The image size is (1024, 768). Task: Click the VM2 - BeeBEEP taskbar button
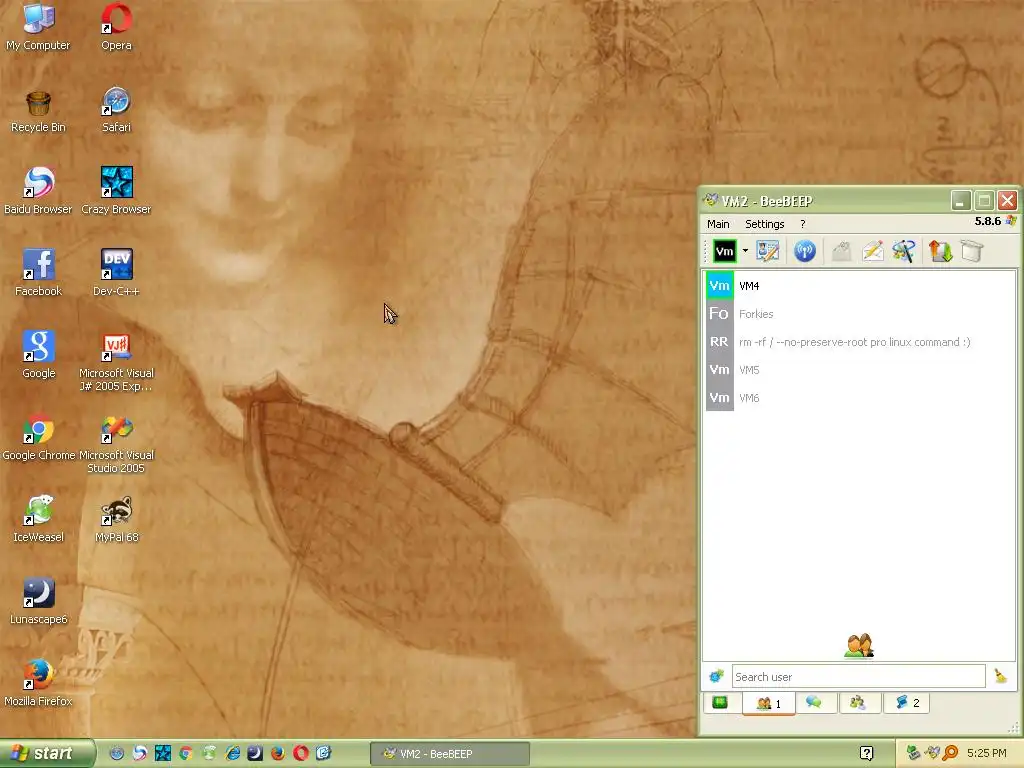tap(450, 754)
